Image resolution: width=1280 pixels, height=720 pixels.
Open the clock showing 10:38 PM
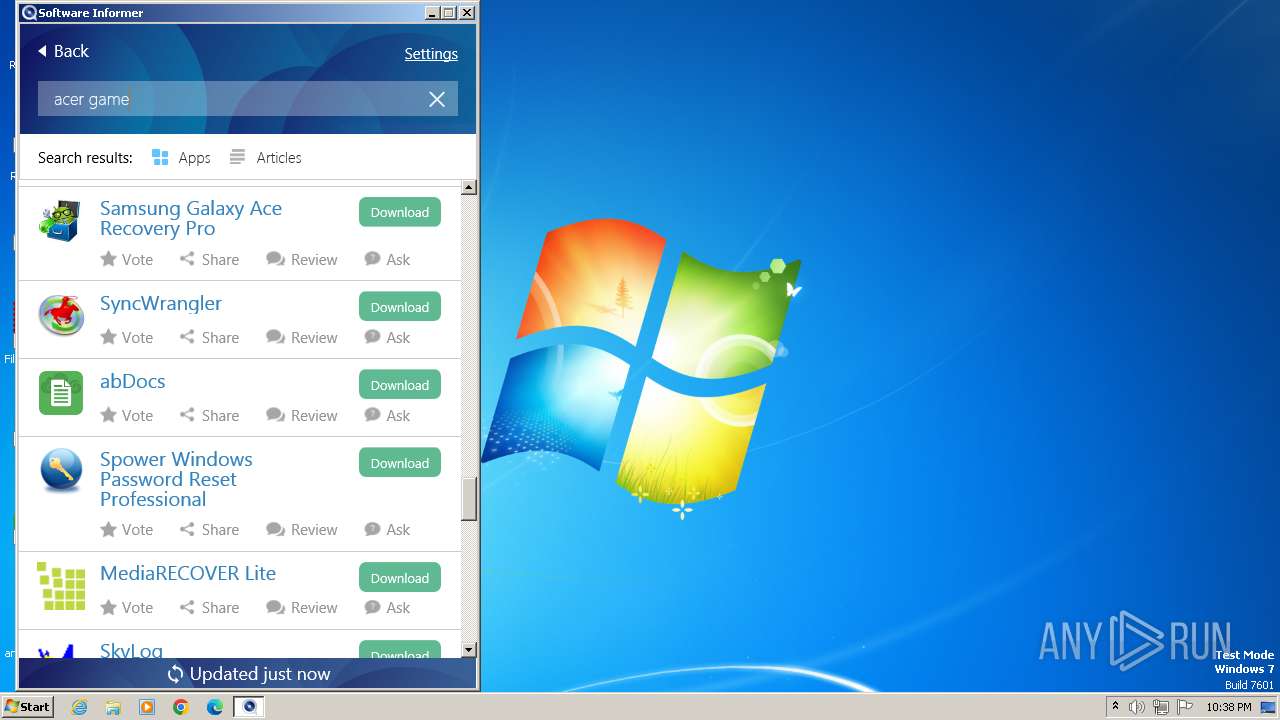(x=1229, y=707)
